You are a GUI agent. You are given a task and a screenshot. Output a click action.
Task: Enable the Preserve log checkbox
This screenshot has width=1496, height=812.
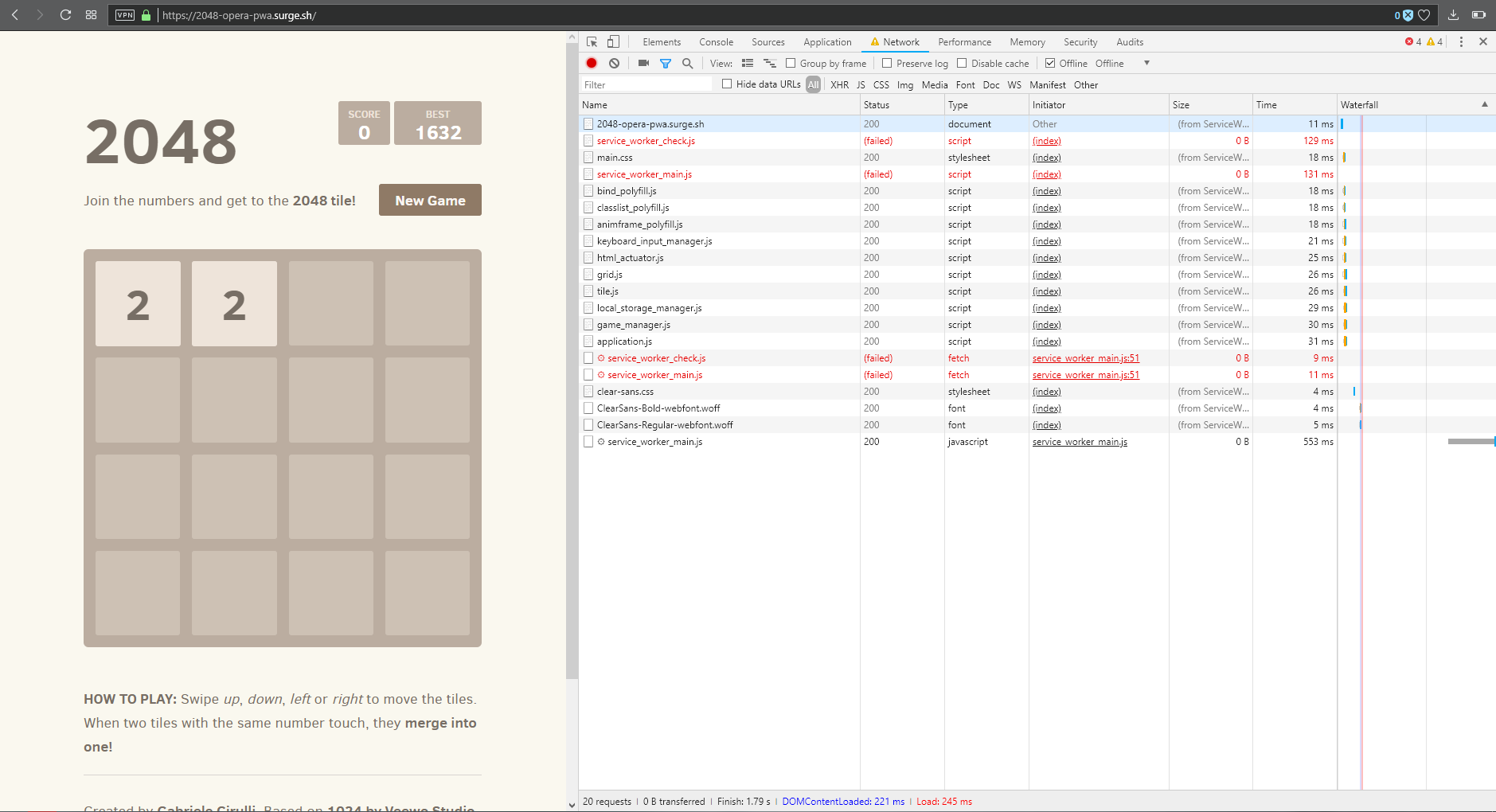(887, 64)
